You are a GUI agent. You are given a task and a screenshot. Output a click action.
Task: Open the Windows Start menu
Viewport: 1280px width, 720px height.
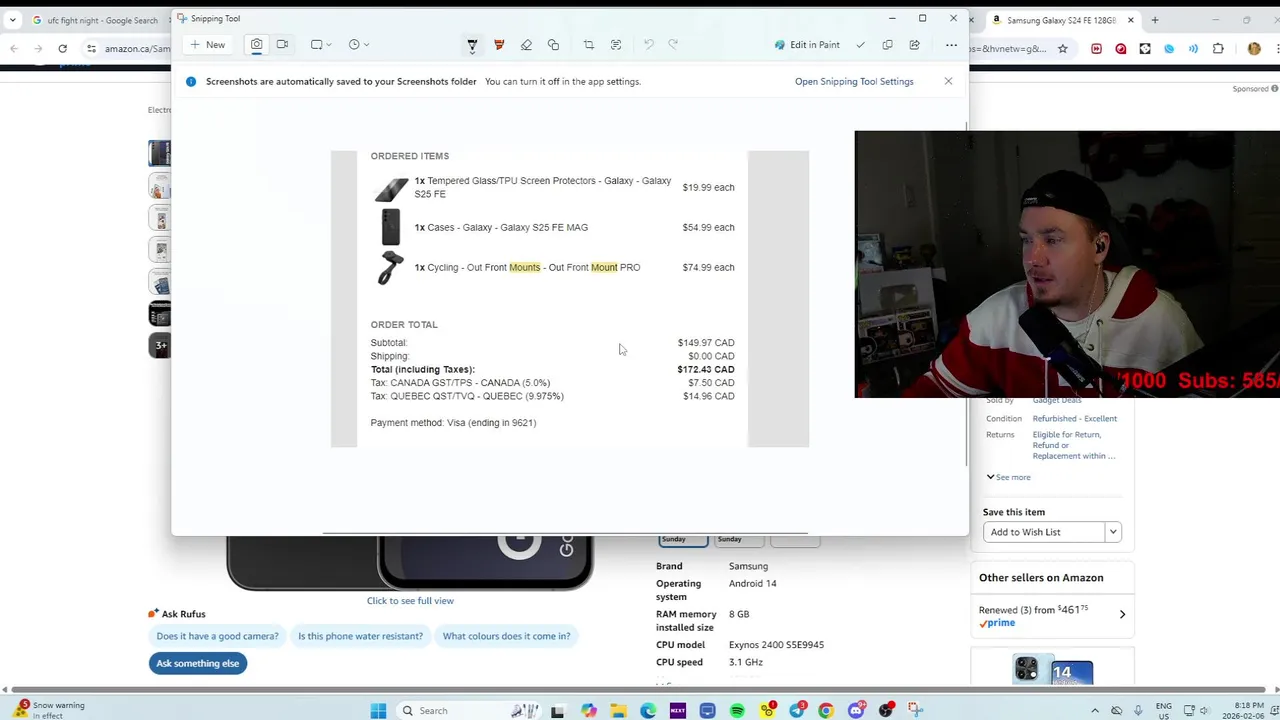pyautogui.click(x=378, y=711)
